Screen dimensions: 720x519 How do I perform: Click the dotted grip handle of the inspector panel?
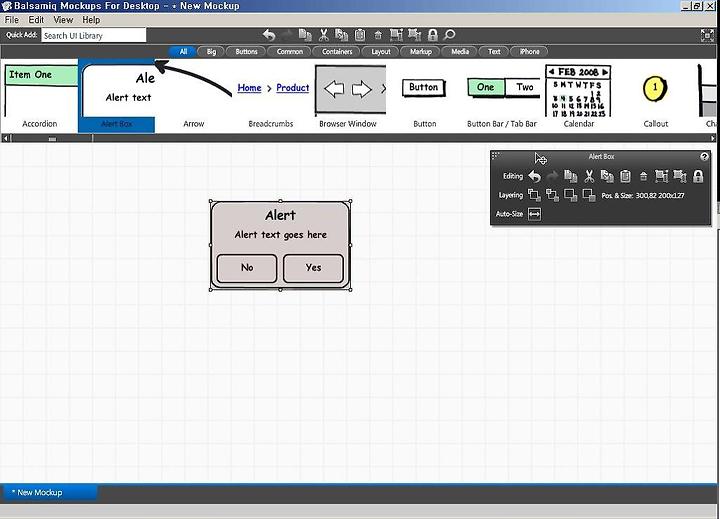[x=495, y=156]
